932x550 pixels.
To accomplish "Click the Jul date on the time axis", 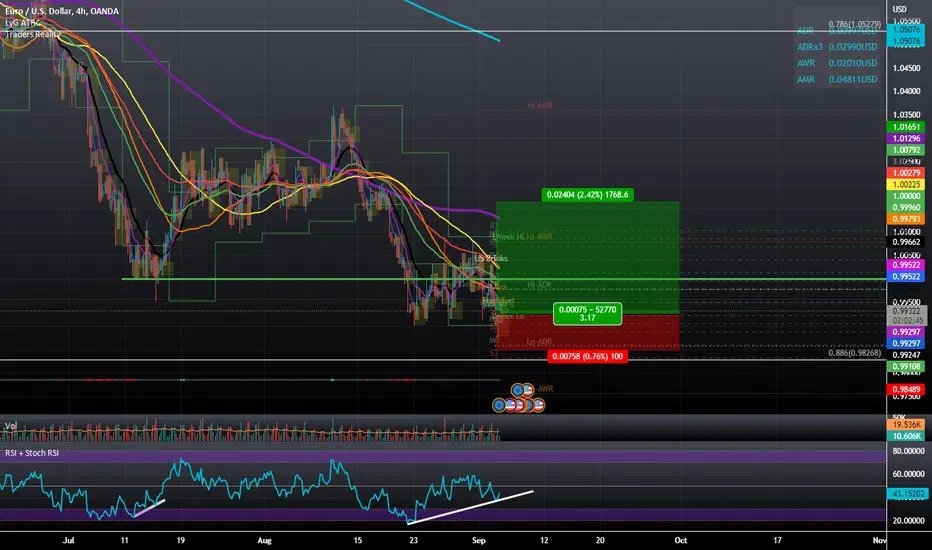I will click(68, 540).
